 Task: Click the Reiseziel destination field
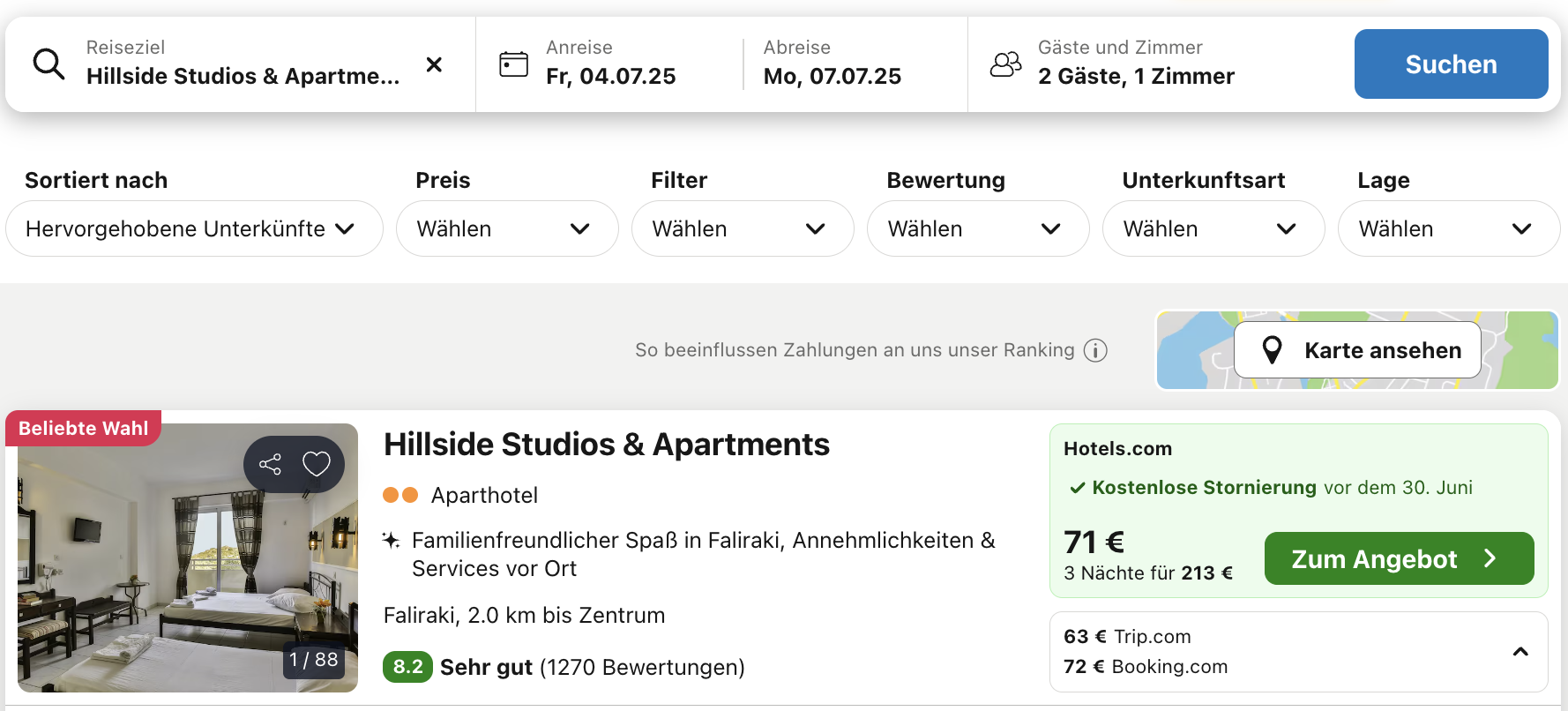pos(243,64)
